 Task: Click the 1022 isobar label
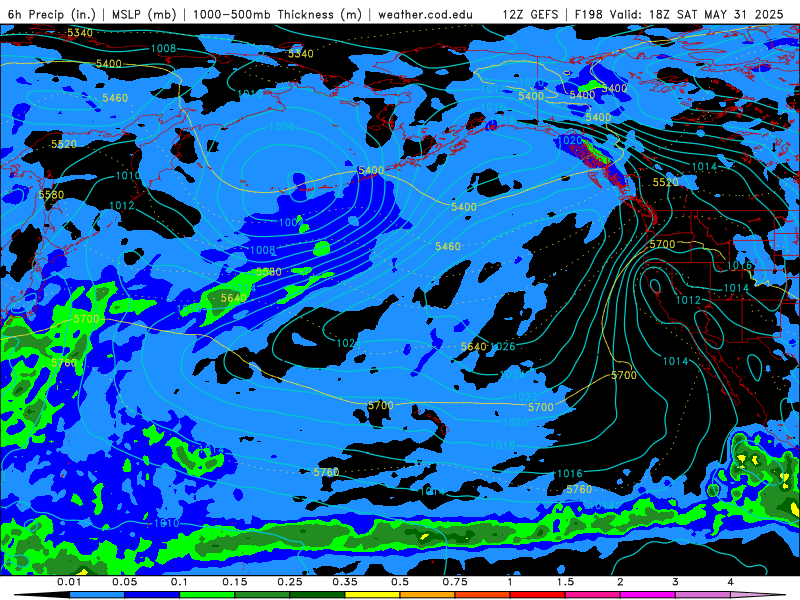point(524,396)
